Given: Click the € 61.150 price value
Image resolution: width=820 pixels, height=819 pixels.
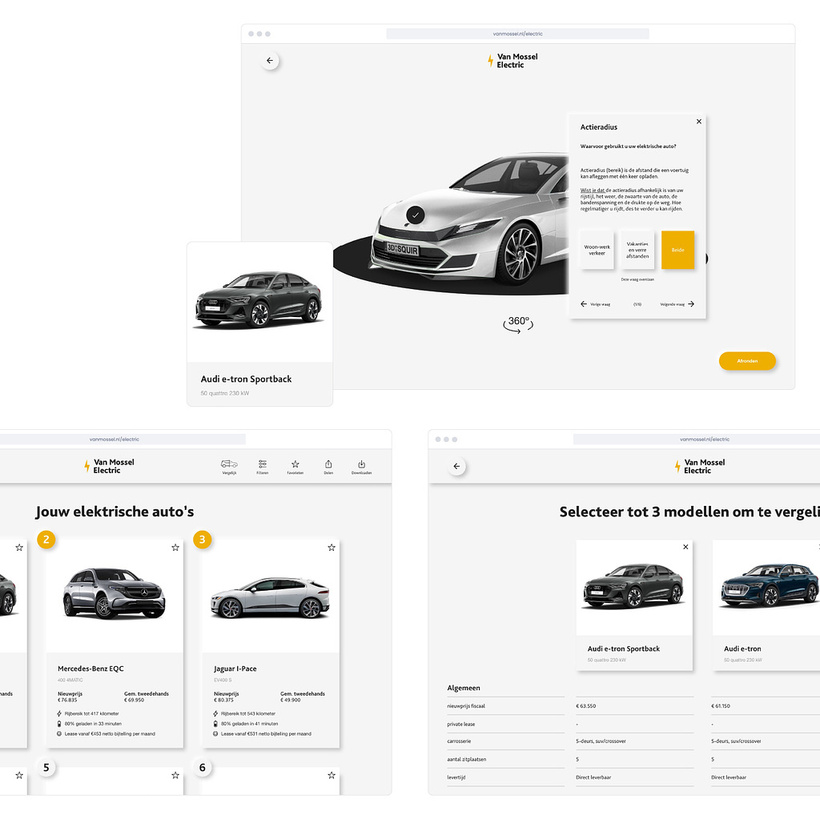Looking at the screenshot, I should (721, 706).
